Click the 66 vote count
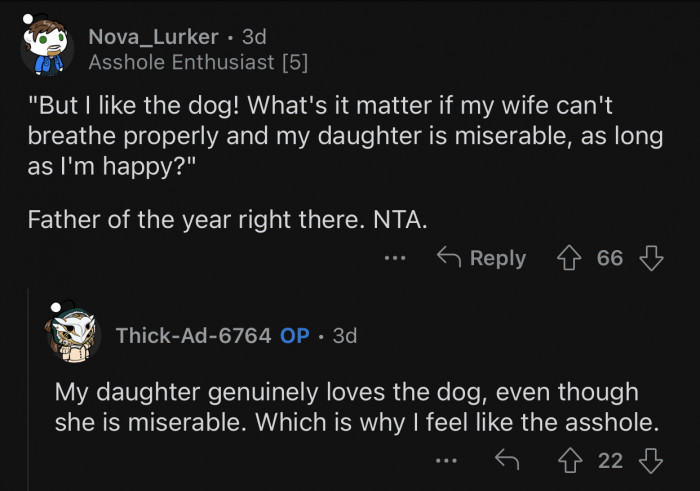 tap(610, 258)
